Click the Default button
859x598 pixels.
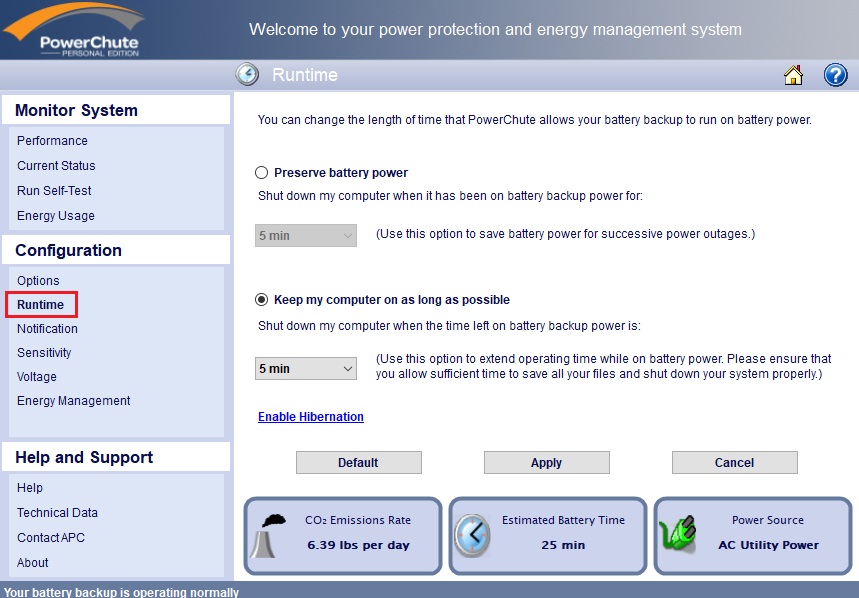pyautogui.click(x=359, y=463)
